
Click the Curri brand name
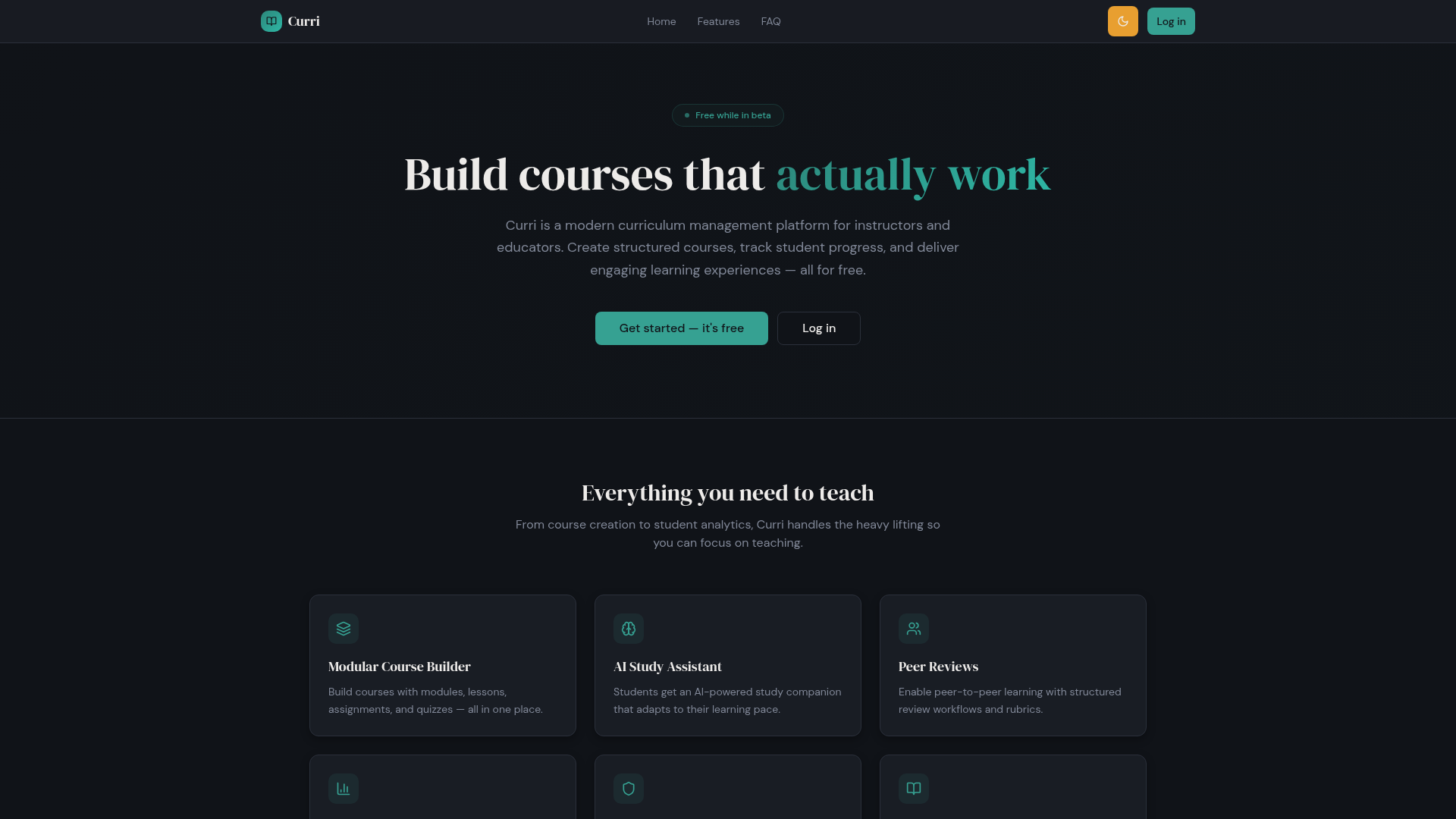303,21
